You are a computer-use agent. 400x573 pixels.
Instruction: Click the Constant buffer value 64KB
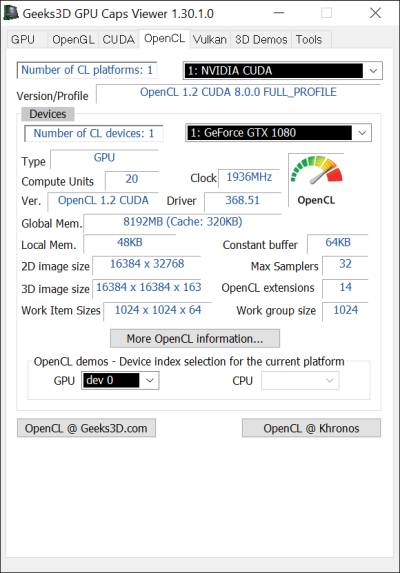[x=338, y=243]
